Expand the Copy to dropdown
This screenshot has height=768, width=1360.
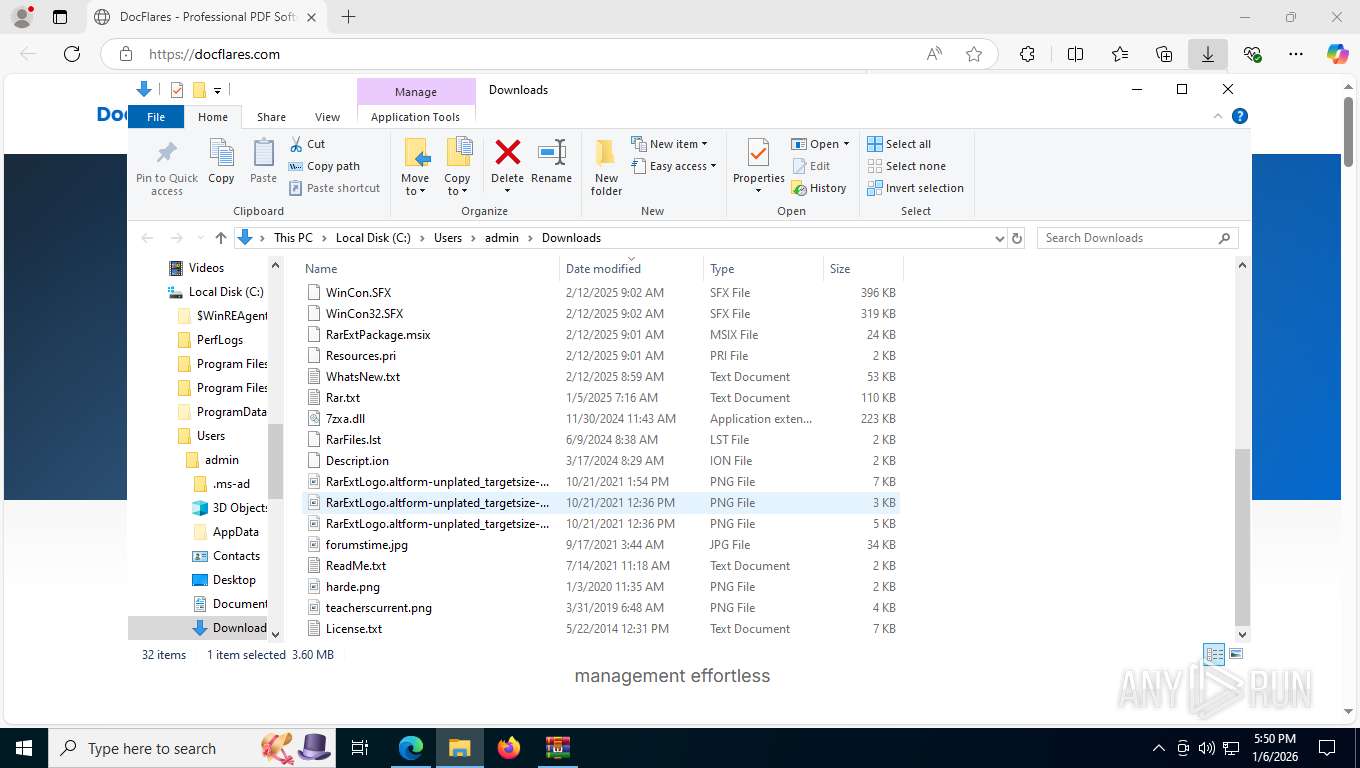pos(457,185)
